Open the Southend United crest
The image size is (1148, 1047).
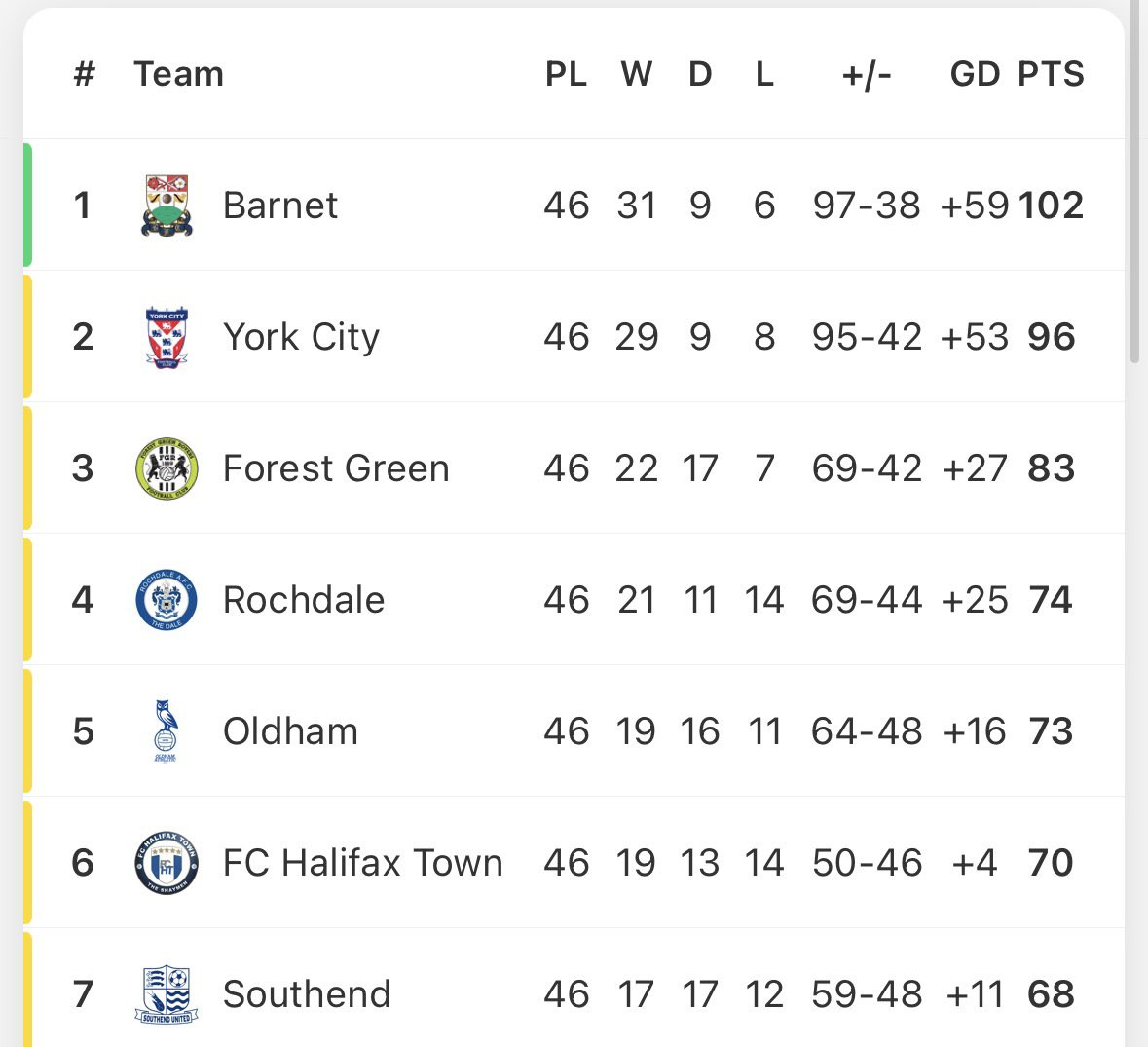coord(167,994)
